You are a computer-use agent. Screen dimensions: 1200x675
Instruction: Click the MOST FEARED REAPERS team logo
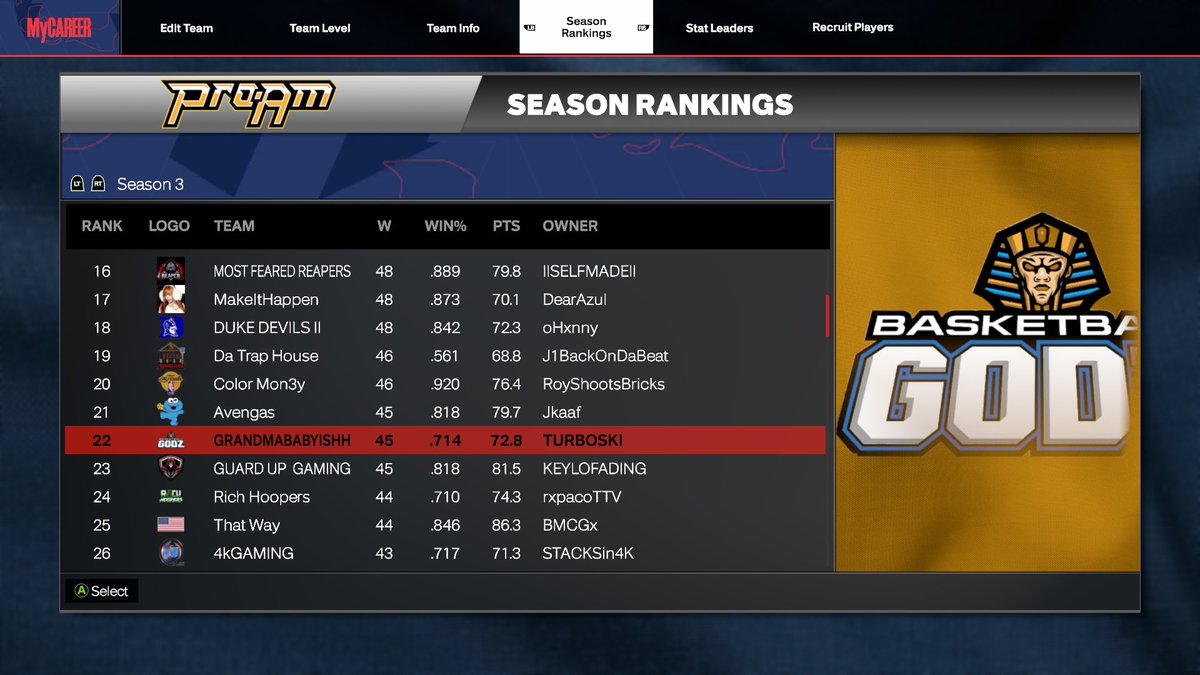pos(170,271)
